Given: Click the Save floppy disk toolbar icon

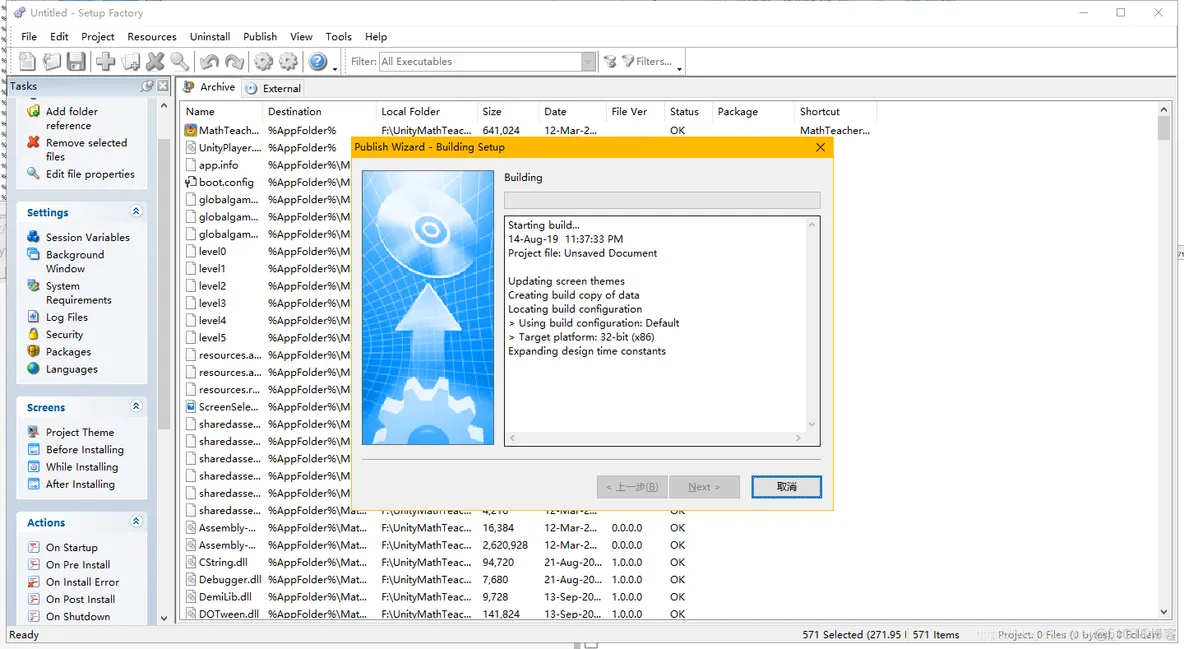Looking at the screenshot, I should [x=76, y=62].
